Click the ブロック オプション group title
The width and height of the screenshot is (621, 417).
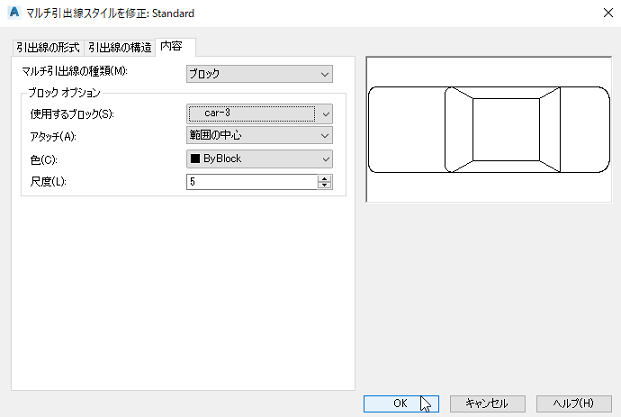coord(64,93)
